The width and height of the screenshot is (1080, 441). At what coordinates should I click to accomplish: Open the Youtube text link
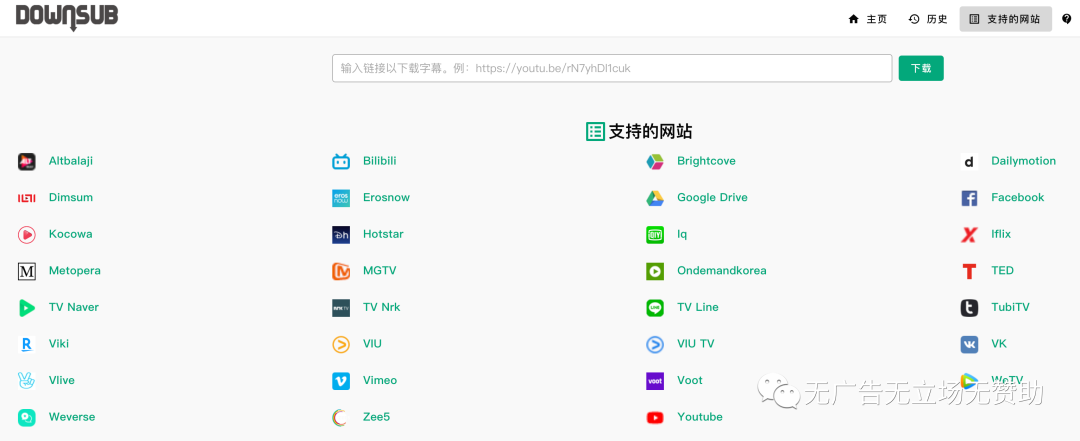[700, 417]
